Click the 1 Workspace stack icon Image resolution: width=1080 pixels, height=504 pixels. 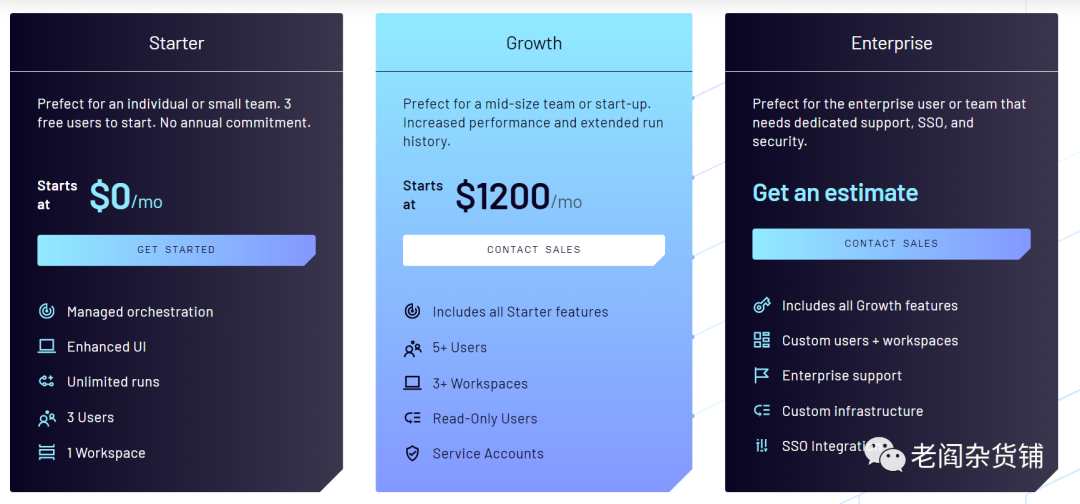(46, 453)
